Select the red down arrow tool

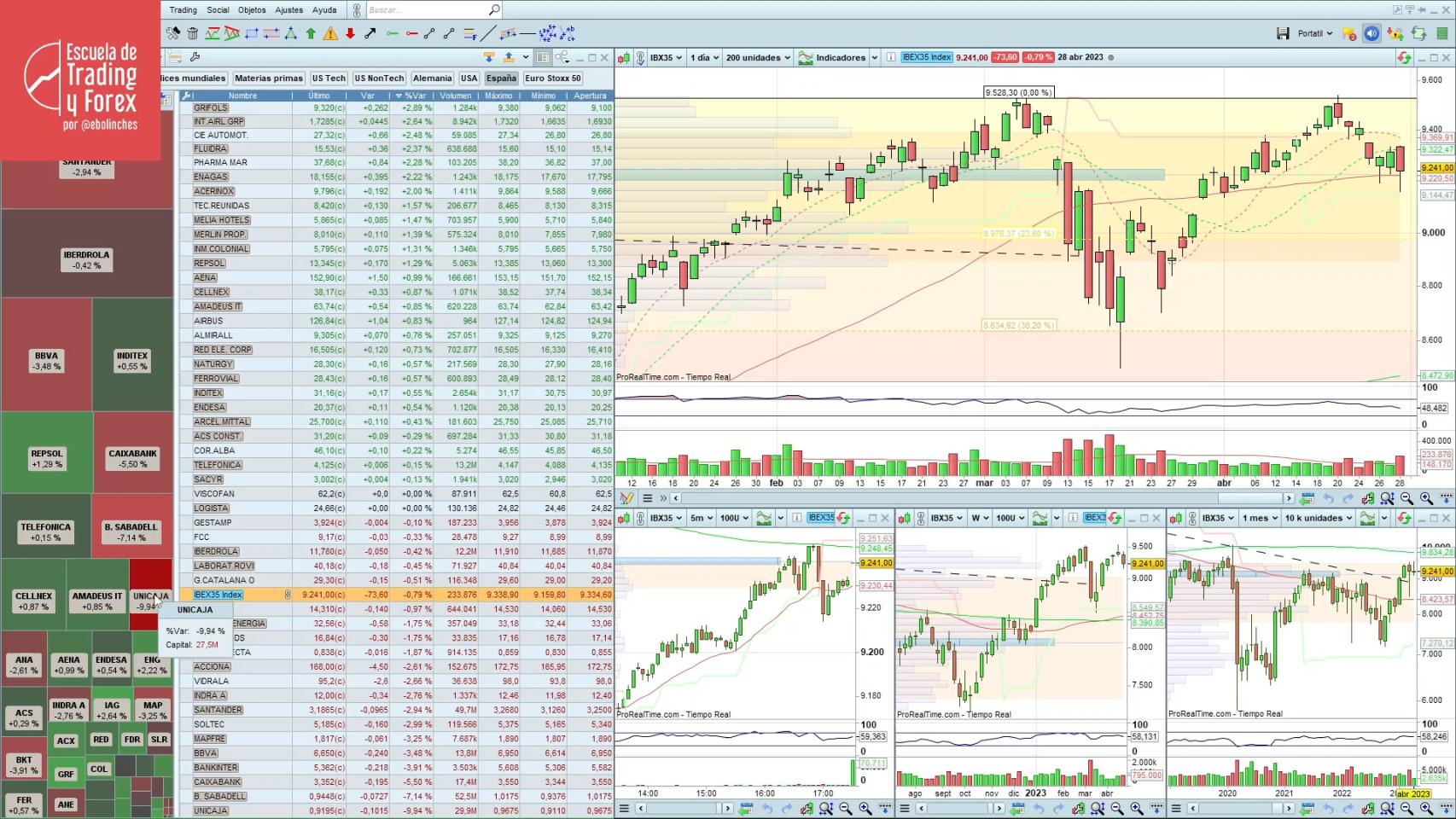coord(350,33)
